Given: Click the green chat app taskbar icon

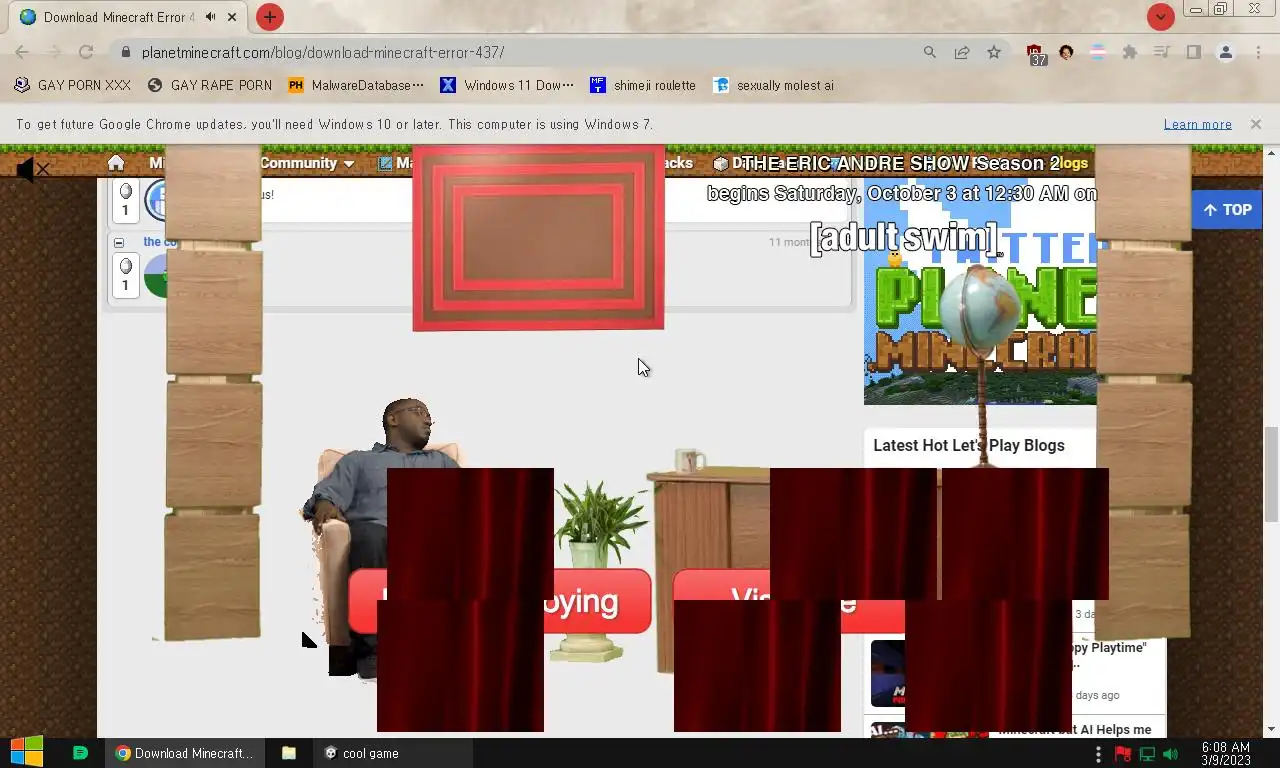Looking at the screenshot, I should [x=81, y=753].
